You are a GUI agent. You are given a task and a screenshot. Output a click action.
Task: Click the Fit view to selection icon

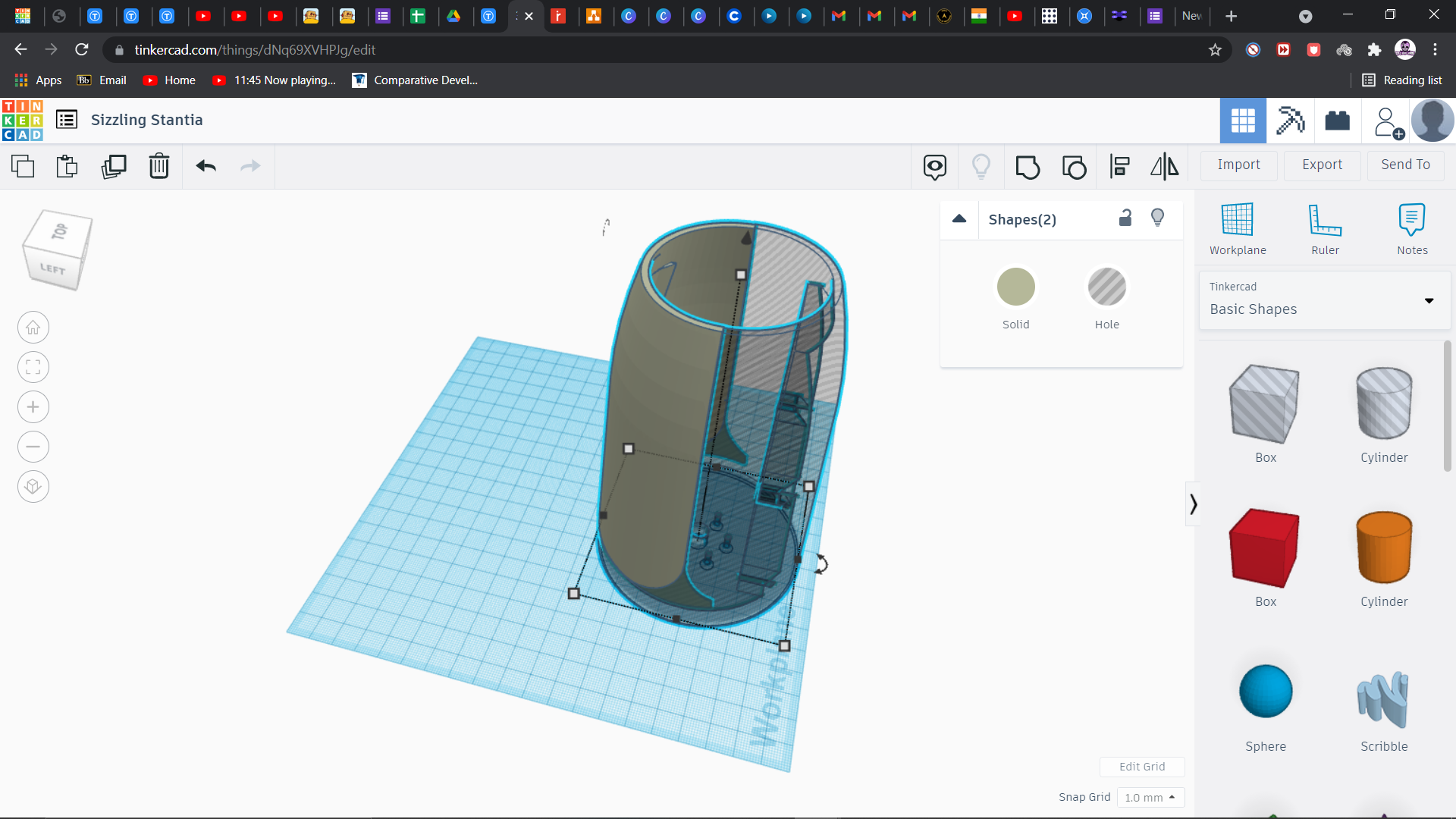coord(33,367)
